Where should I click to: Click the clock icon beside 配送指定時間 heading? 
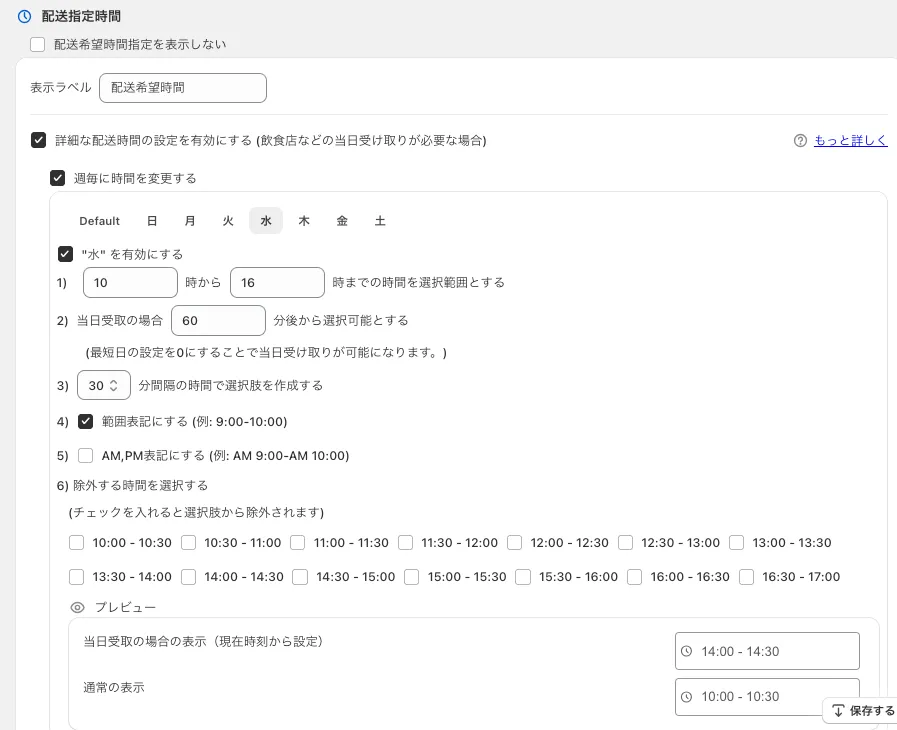(25, 17)
